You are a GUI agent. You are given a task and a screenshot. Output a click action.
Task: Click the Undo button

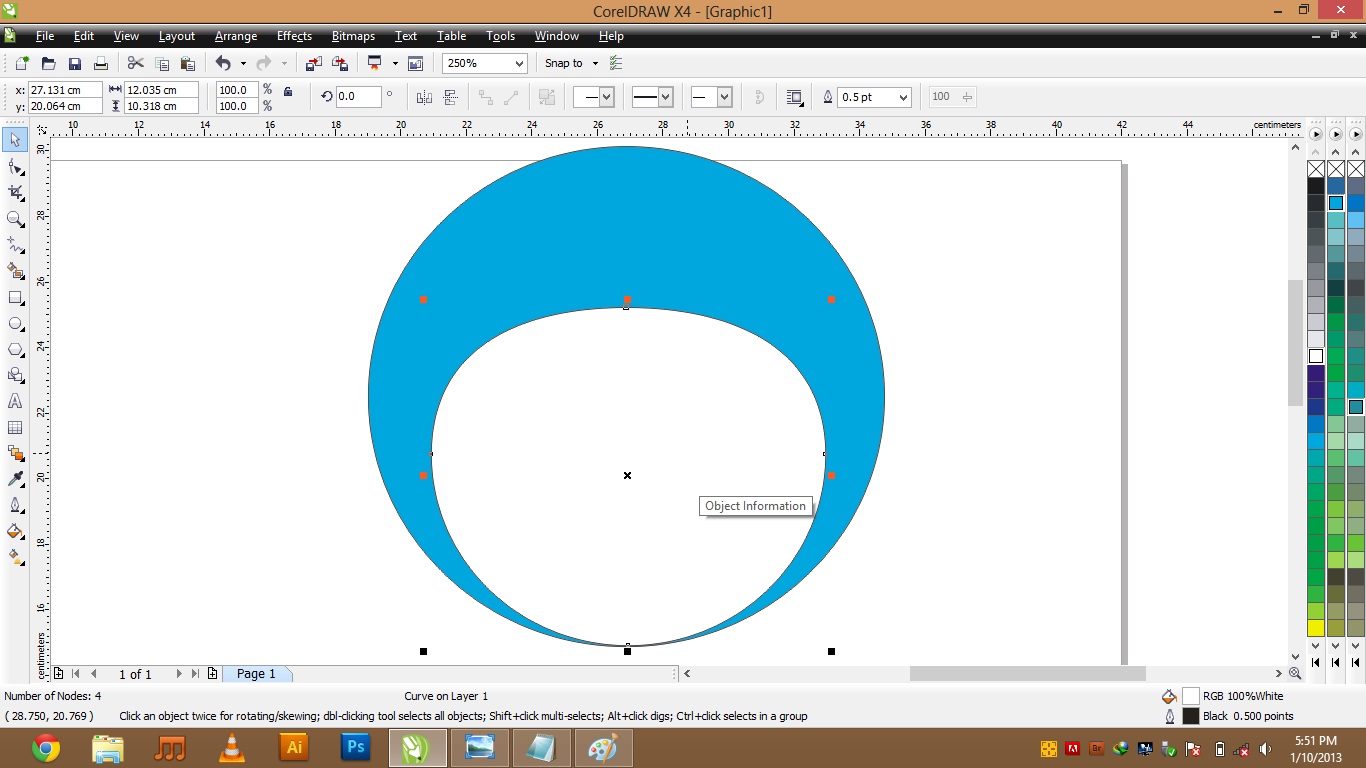(x=224, y=63)
